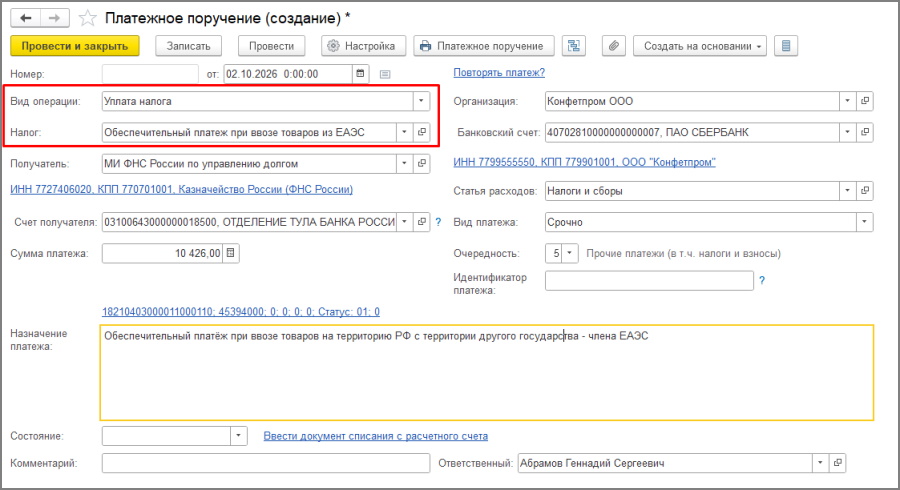Open Банковский счет record with its open button

pos(865,132)
